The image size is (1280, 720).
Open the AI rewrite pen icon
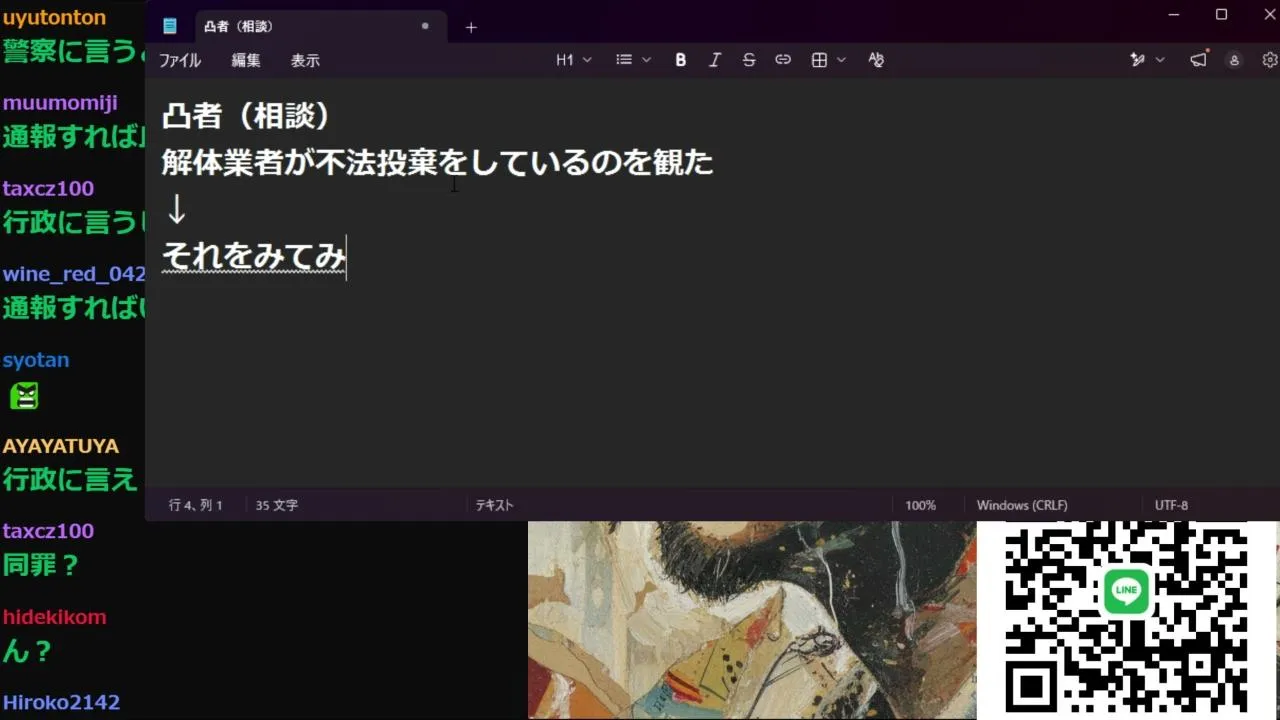1137,60
